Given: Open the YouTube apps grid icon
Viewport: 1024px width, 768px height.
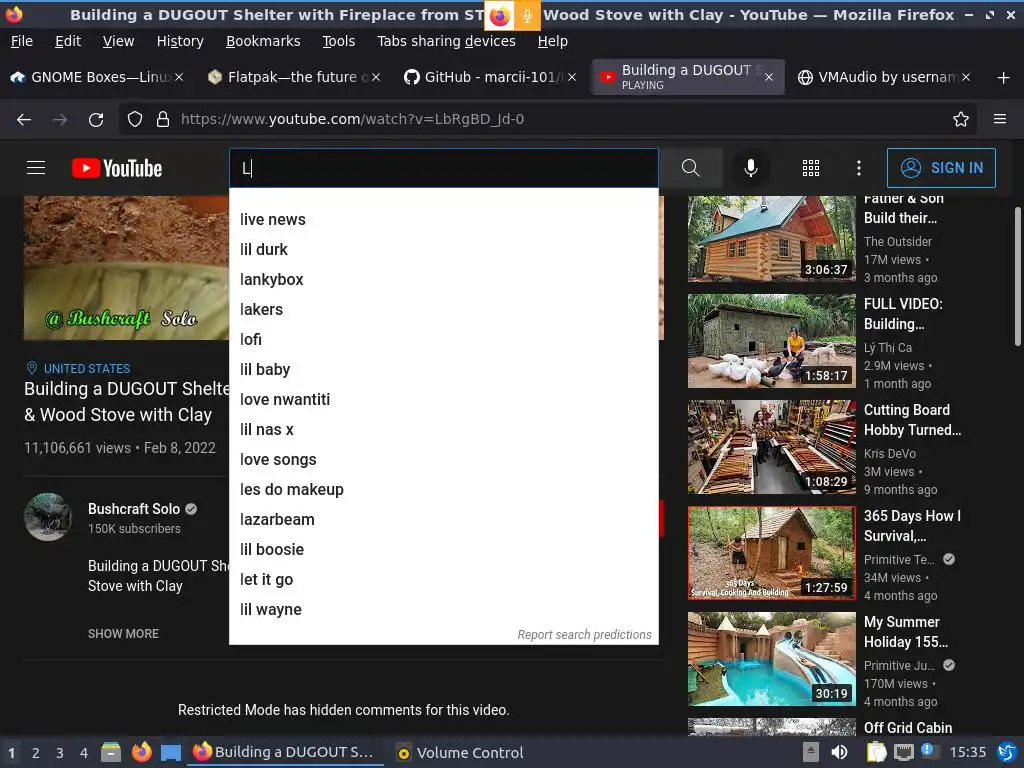Looking at the screenshot, I should click(x=810, y=168).
